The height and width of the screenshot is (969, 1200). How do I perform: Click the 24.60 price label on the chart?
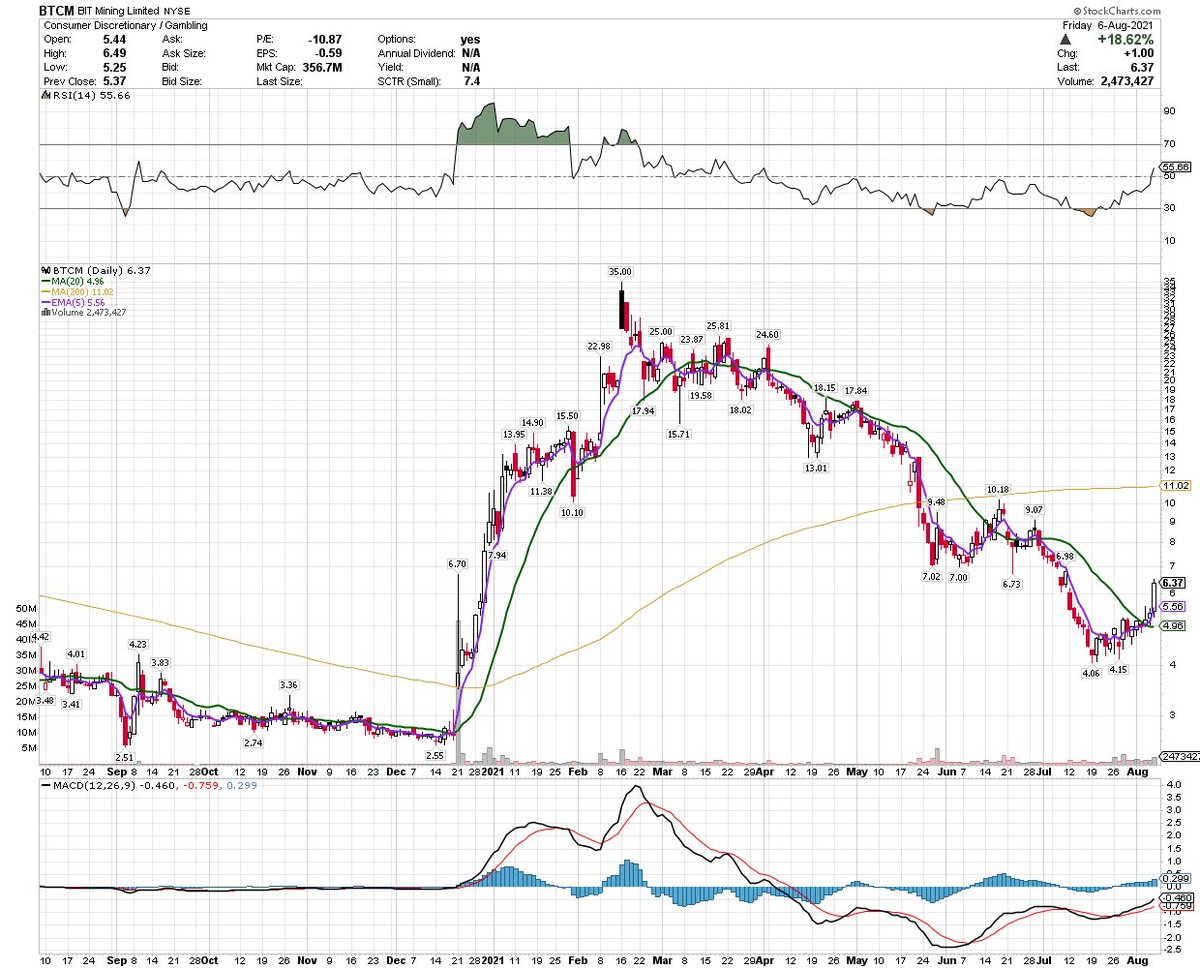point(768,334)
